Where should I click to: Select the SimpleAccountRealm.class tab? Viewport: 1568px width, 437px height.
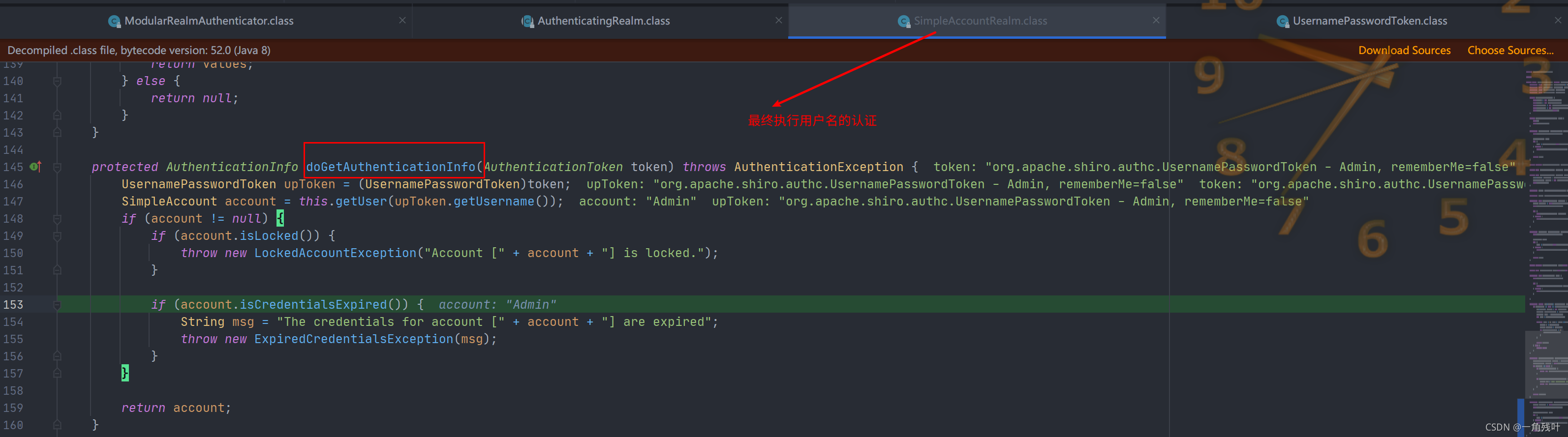pos(980,21)
